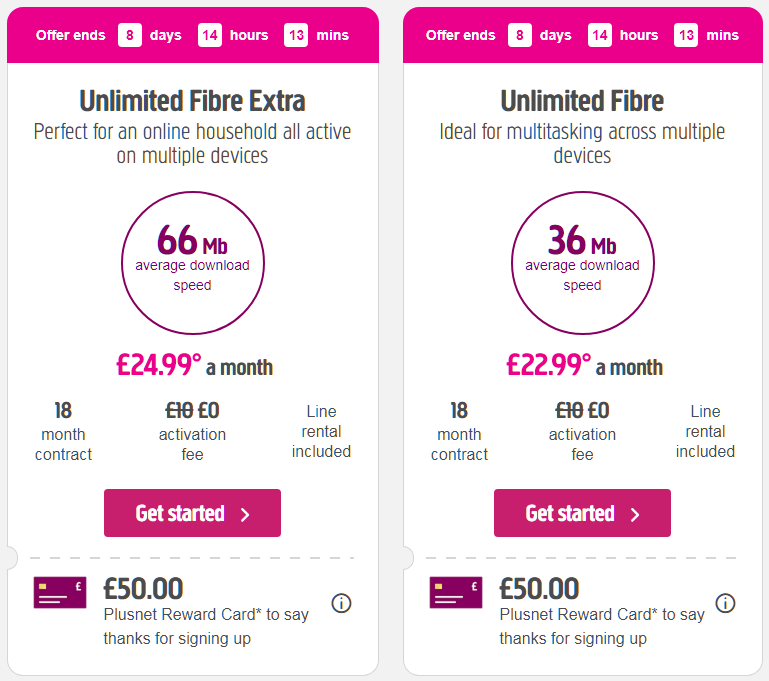Click the Unlimited Fibre plan heading
Viewport: 769px width, 681px height.
pos(582,101)
